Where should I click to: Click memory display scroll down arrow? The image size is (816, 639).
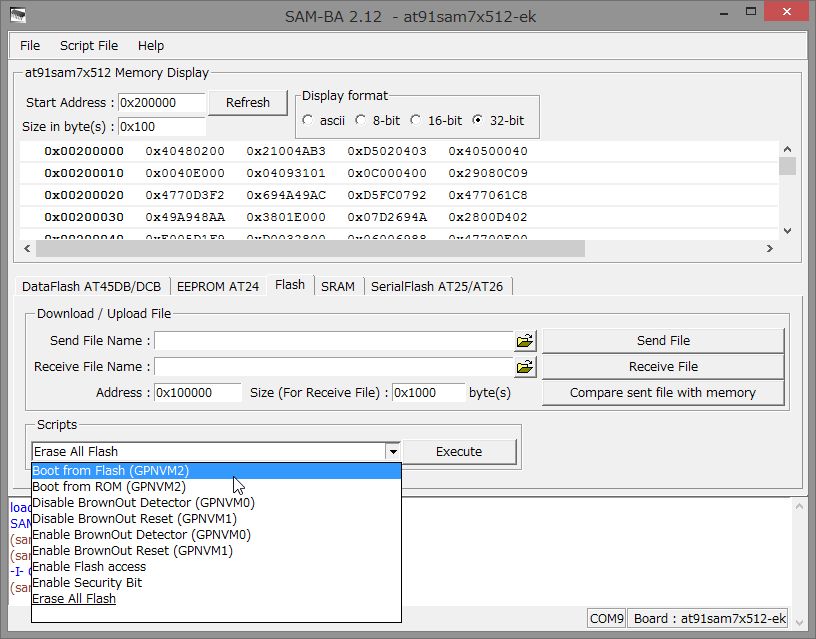[787, 231]
